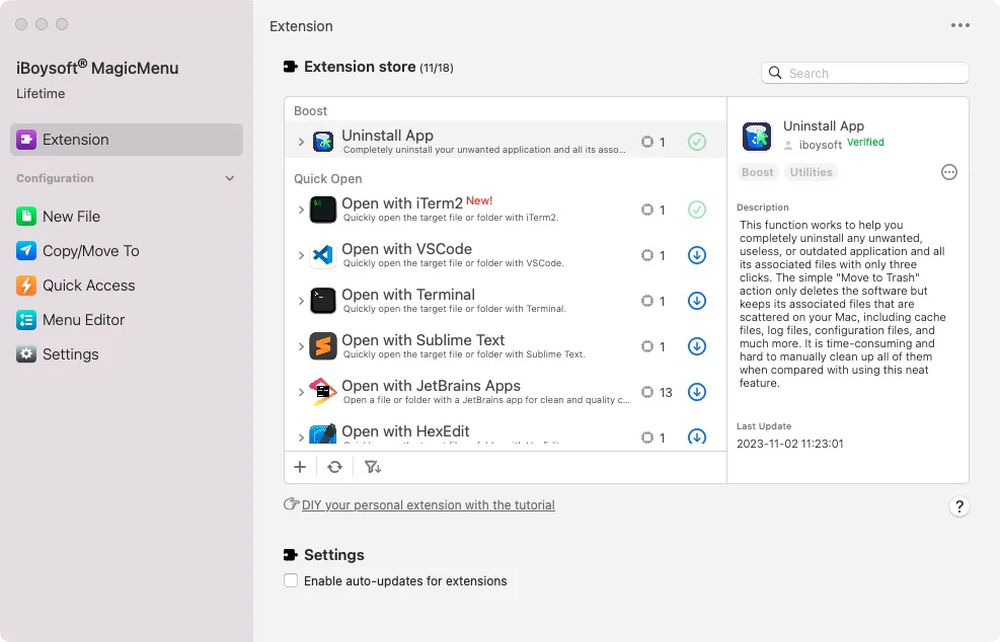Expand the Open with iTerm2 row
Viewport: 1000px width, 642px height.
coord(301,210)
